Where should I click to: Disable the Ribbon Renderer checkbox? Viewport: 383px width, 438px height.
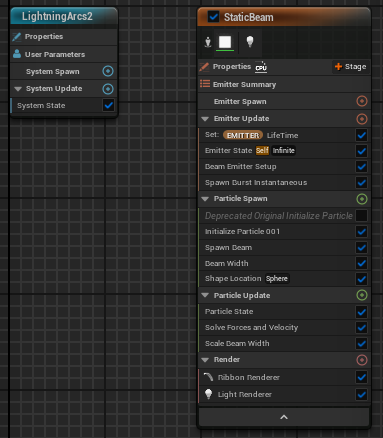tap(361, 377)
